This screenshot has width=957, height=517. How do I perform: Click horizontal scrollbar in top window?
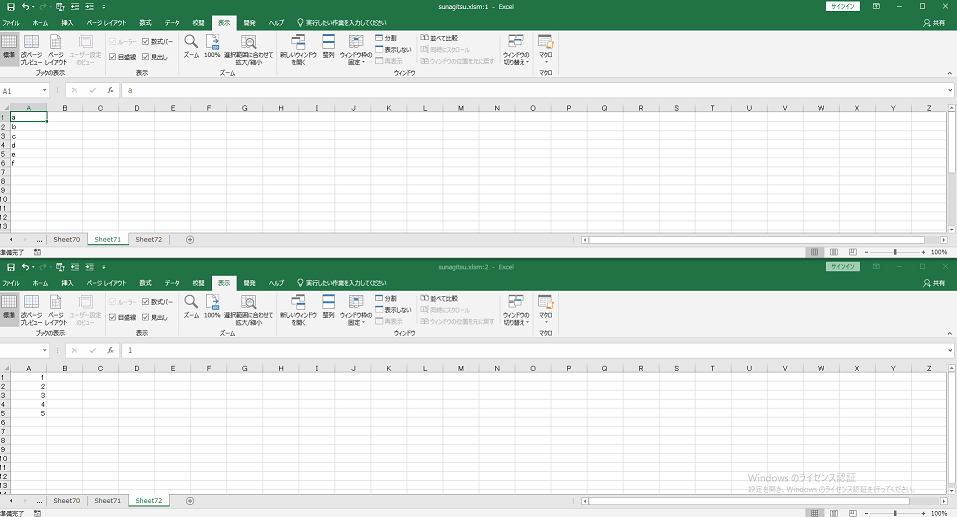pos(757,240)
